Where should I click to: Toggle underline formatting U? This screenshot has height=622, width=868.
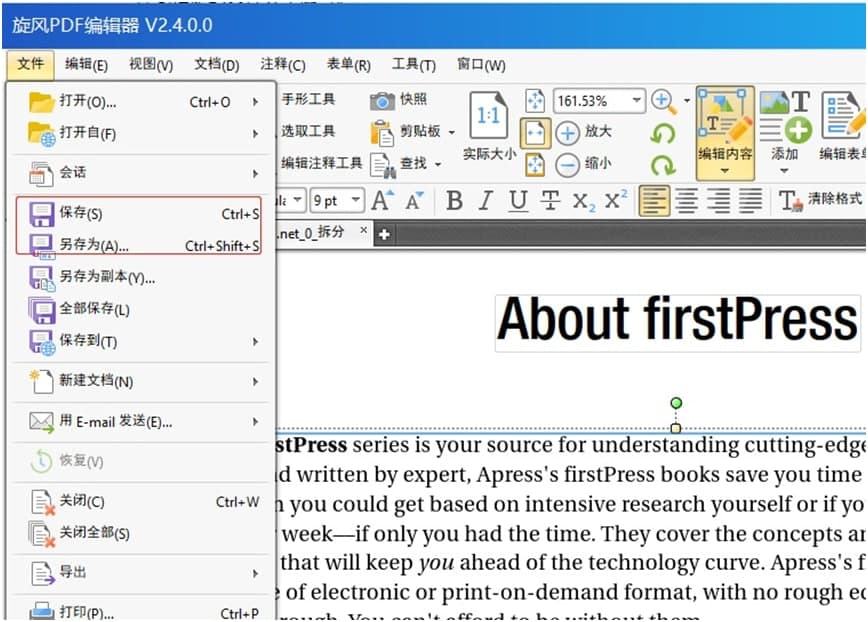click(x=518, y=200)
